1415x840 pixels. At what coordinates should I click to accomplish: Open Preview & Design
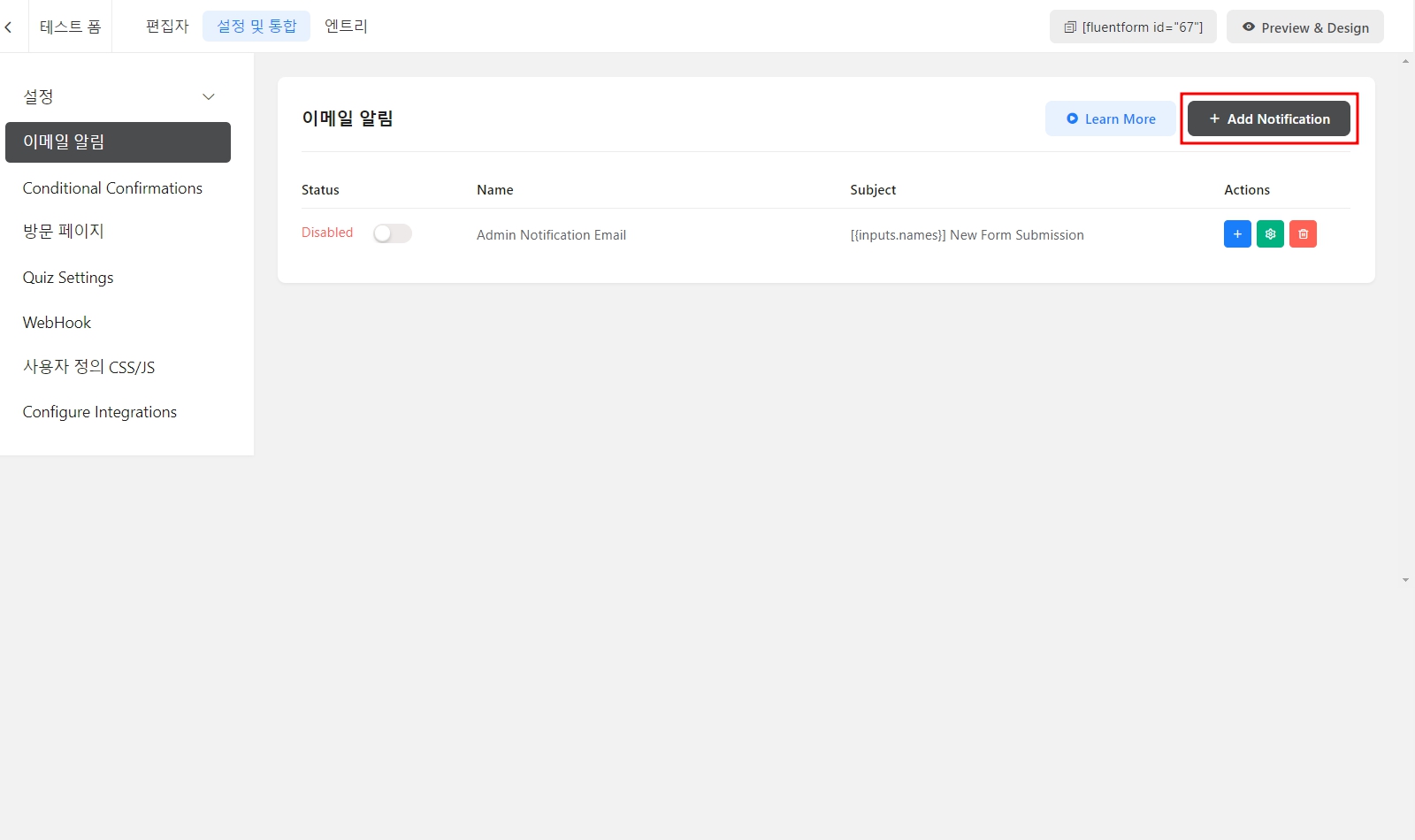[x=1305, y=27]
